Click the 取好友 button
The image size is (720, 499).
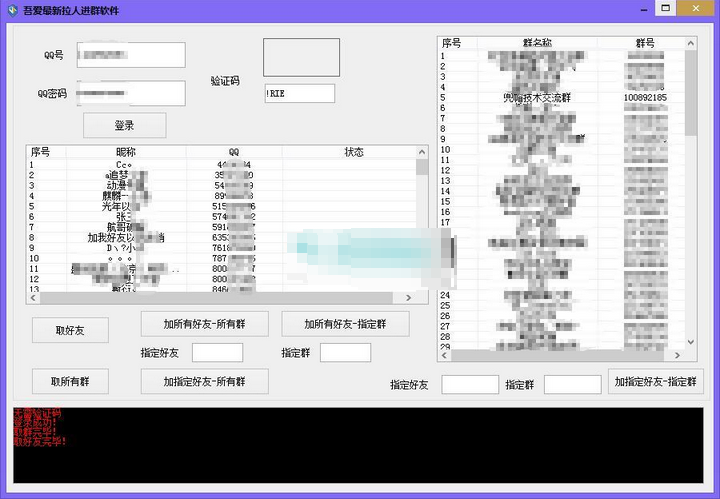pyautogui.click(x=70, y=330)
